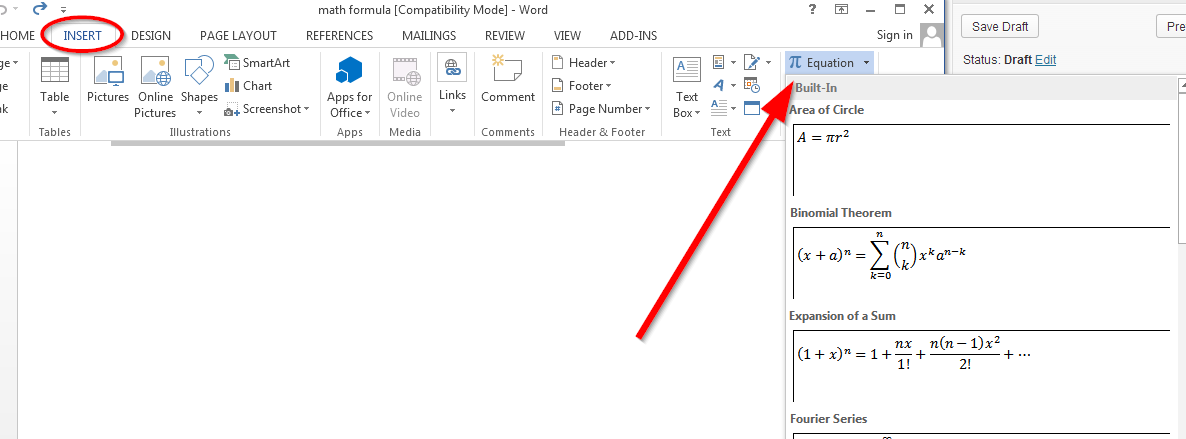Click the Fourier Series heading

828,419
